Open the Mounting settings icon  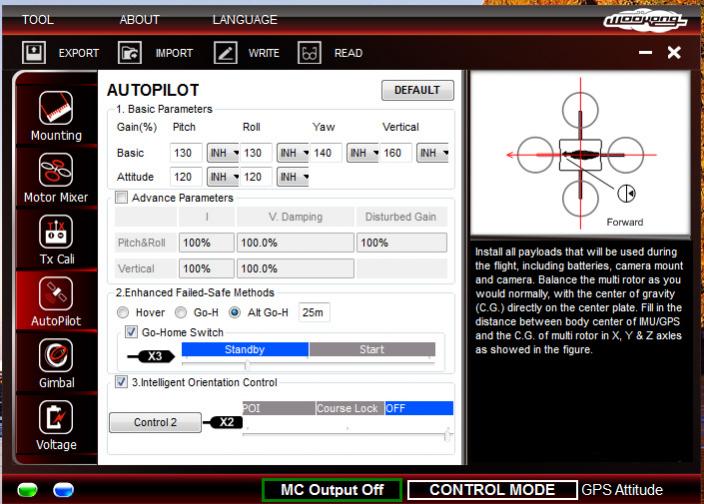(x=56, y=108)
